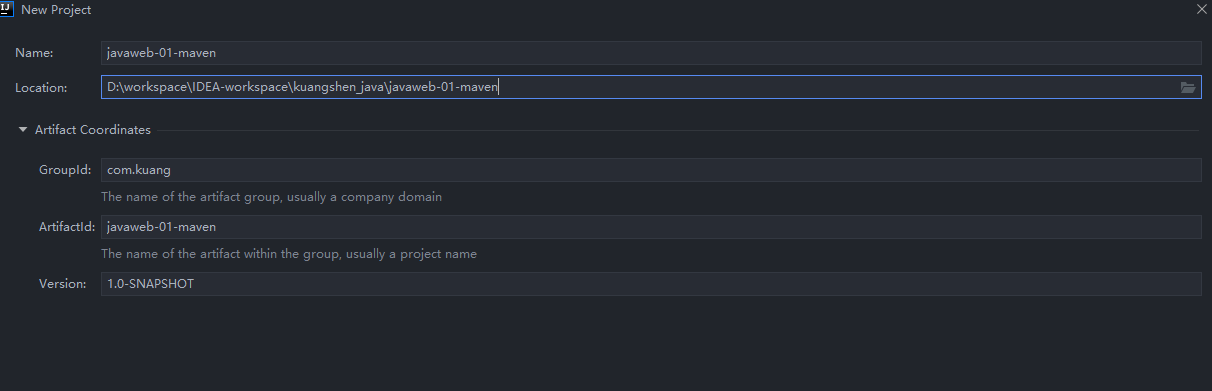
Task: Click the ArtifactId: label
Action: [66, 227]
